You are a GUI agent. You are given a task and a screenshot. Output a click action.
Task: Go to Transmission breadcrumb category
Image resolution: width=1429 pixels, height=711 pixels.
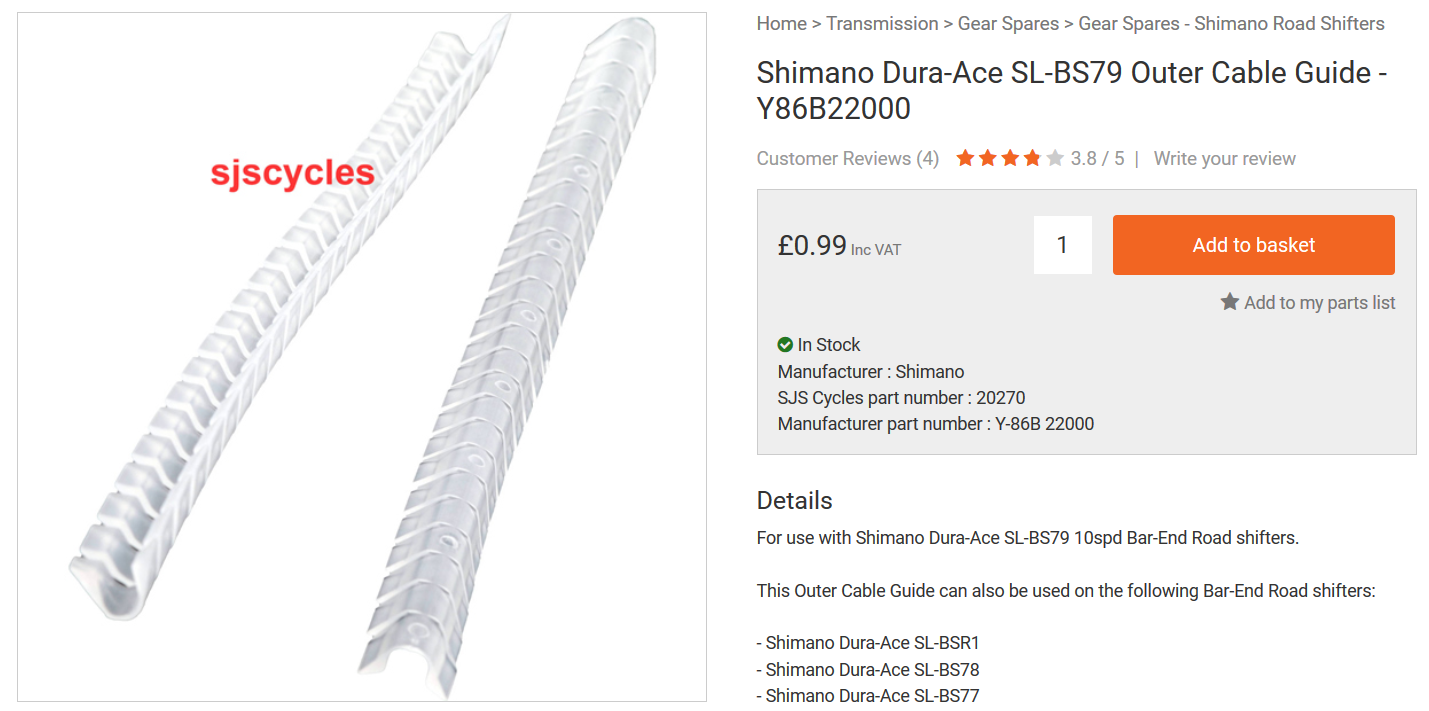tap(882, 23)
